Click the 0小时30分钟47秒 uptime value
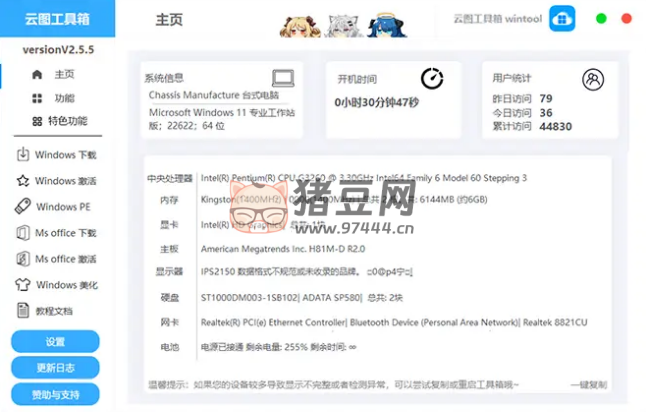646x412 pixels. click(377, 102)
